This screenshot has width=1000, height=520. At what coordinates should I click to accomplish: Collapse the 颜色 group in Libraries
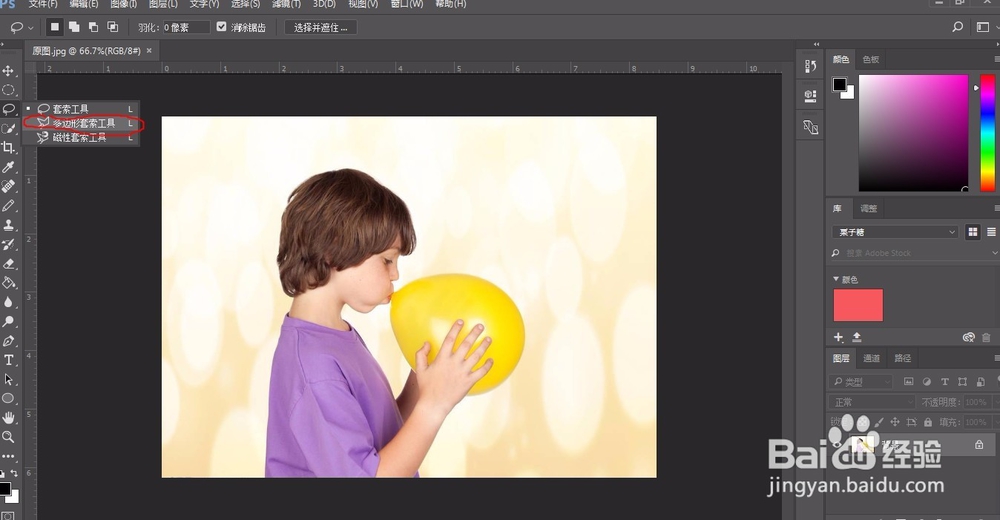pyautogui.click(x=836, y=279)
